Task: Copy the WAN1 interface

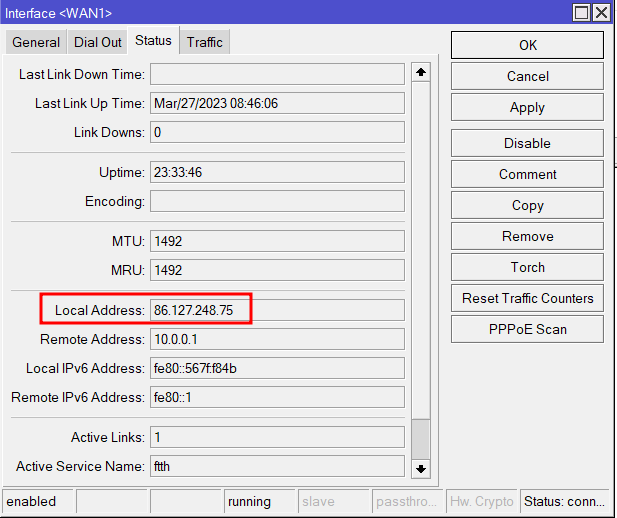Action: (527, 205)
